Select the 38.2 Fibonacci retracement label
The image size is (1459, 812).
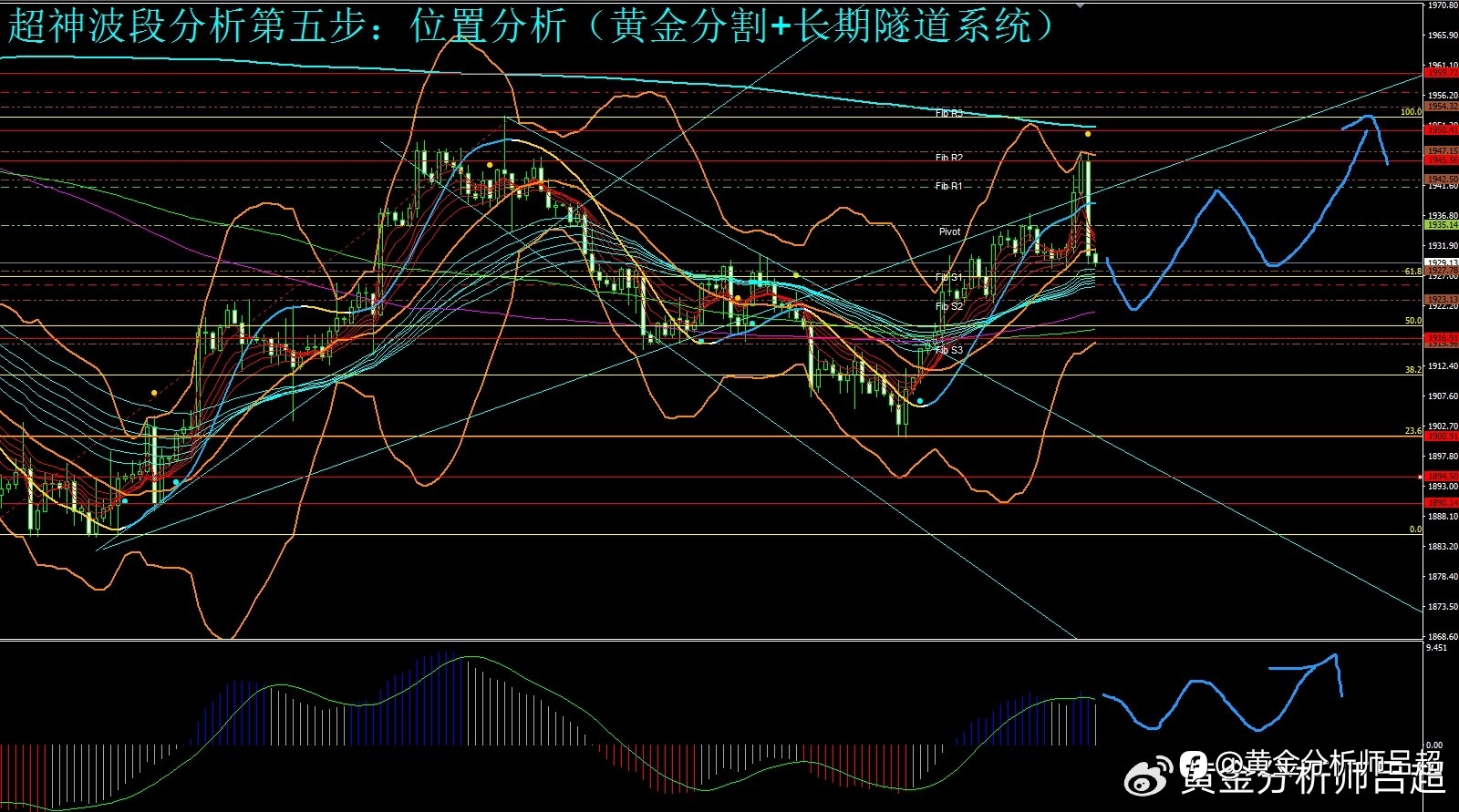(1412, 370)
